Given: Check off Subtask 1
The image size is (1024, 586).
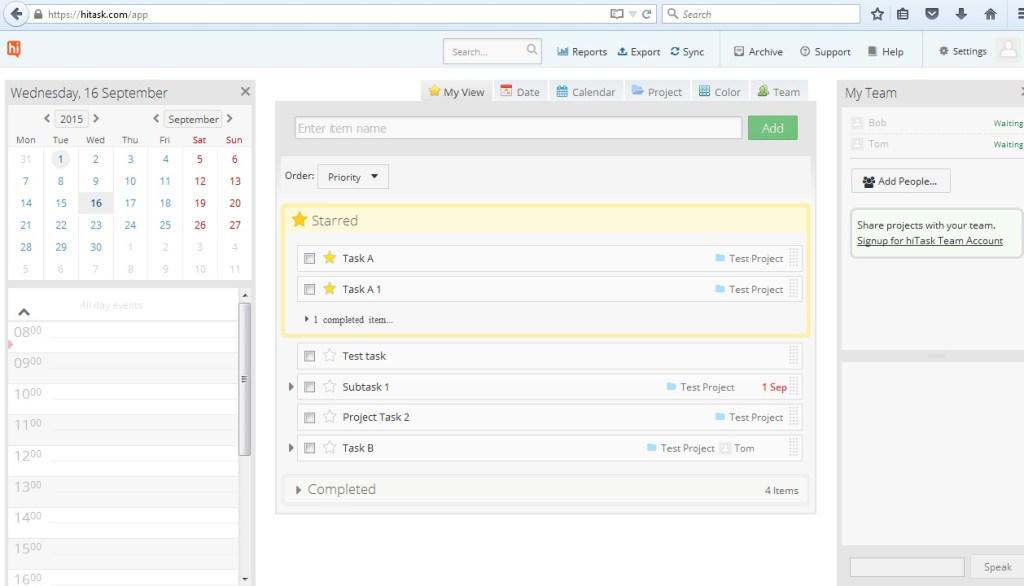Looking at the screenshot, I should click(x=310, y=387).
